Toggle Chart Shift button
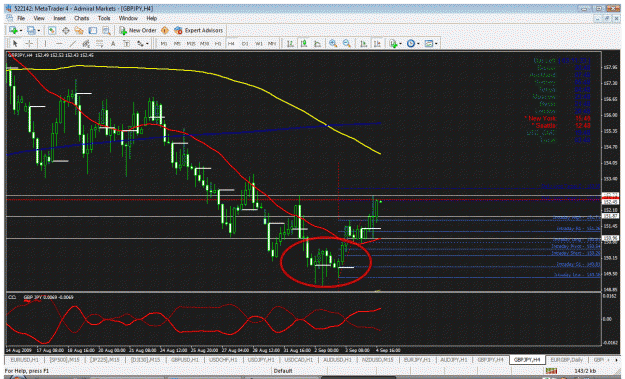Image resolution: width=625 pixels, height=379 pixels. 377,43
